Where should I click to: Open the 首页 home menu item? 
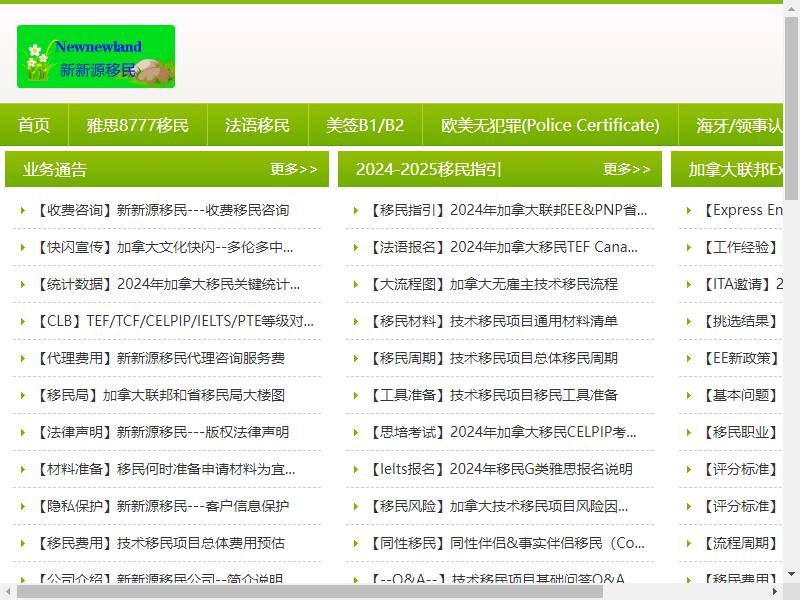click(x=34, y=125)
